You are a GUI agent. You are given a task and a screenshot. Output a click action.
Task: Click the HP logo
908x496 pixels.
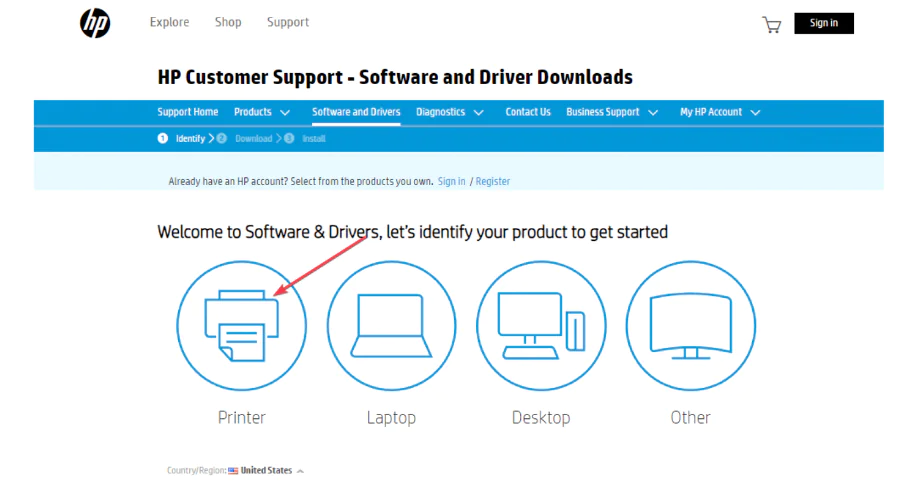pyautogui.click(x=95, y=24)
